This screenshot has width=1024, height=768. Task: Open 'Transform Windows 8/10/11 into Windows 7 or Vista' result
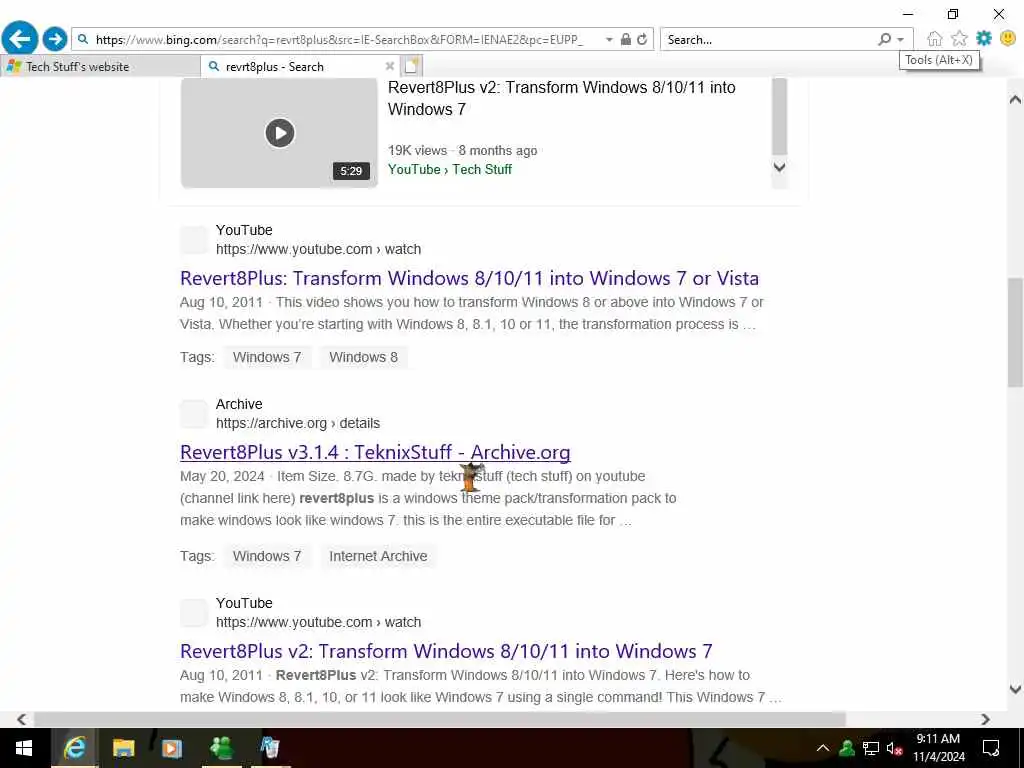coord(469,278)
